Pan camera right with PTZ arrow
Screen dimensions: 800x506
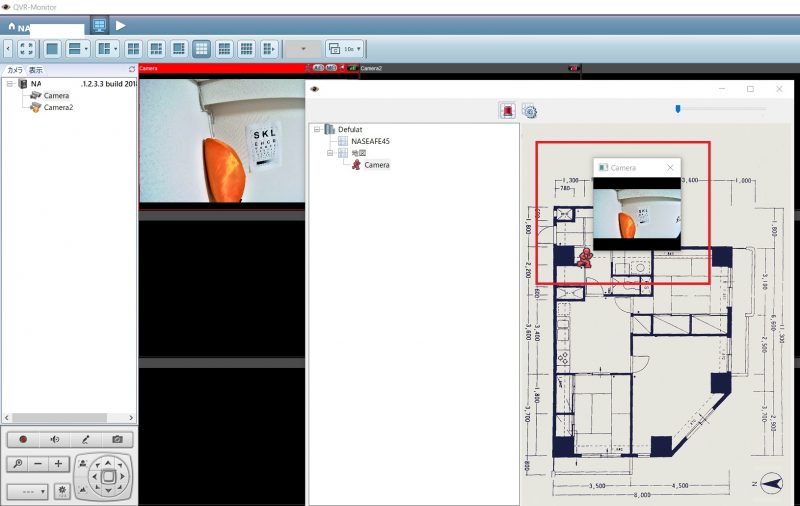pyautogui.click(x=122, y=477)
